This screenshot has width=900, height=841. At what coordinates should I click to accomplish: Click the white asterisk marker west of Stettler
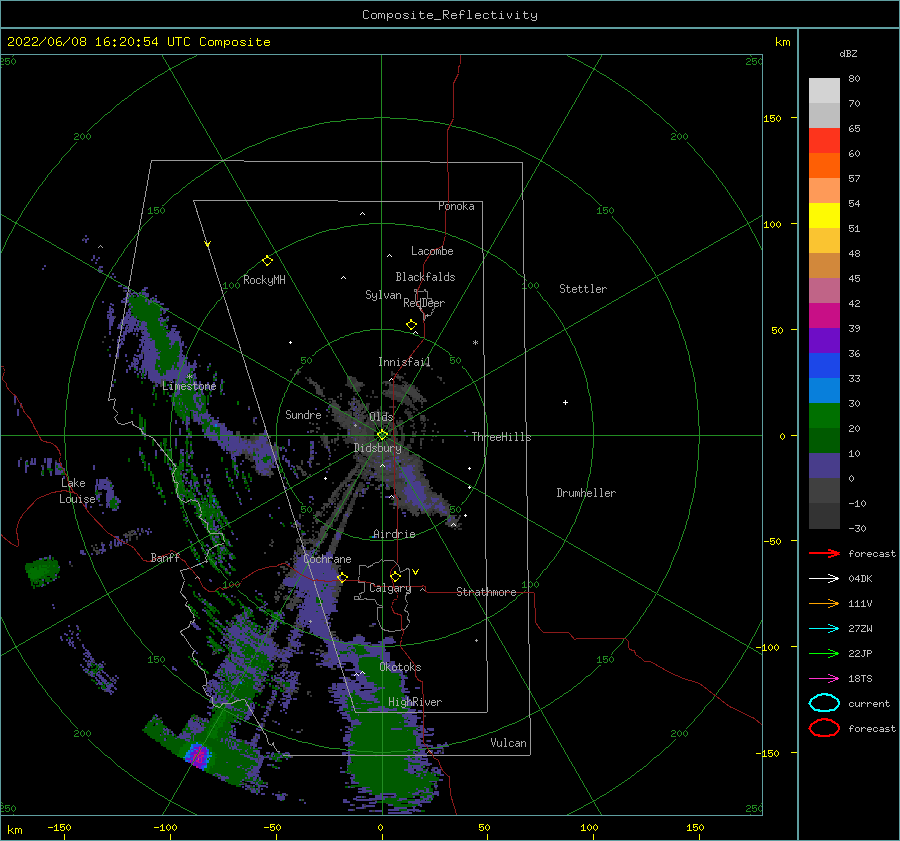coord(475,343)
